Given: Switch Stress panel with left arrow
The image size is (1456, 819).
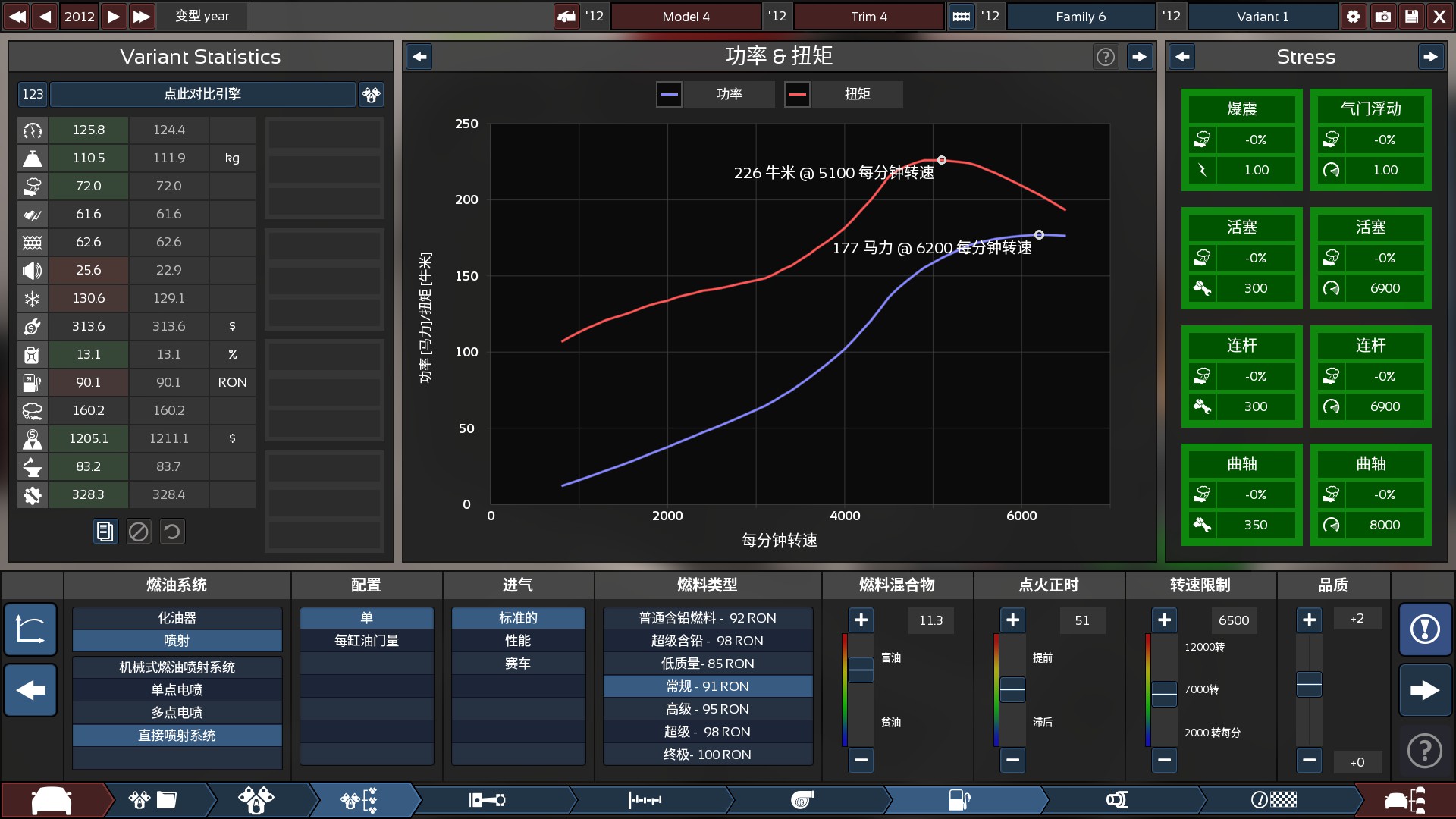Looking at the screenshot, I should [1182, 57].
